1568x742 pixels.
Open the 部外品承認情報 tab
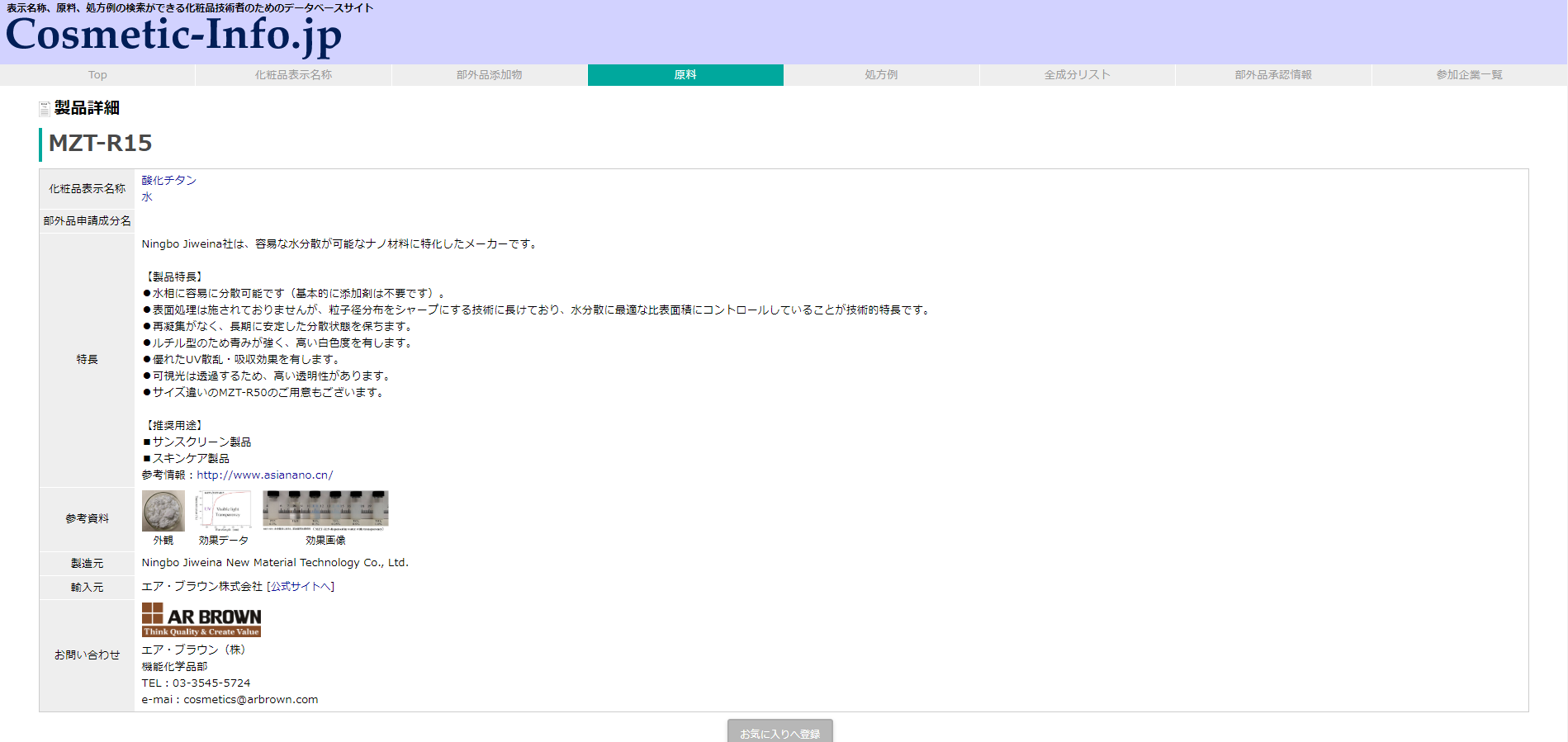(x=1272, y=75)
